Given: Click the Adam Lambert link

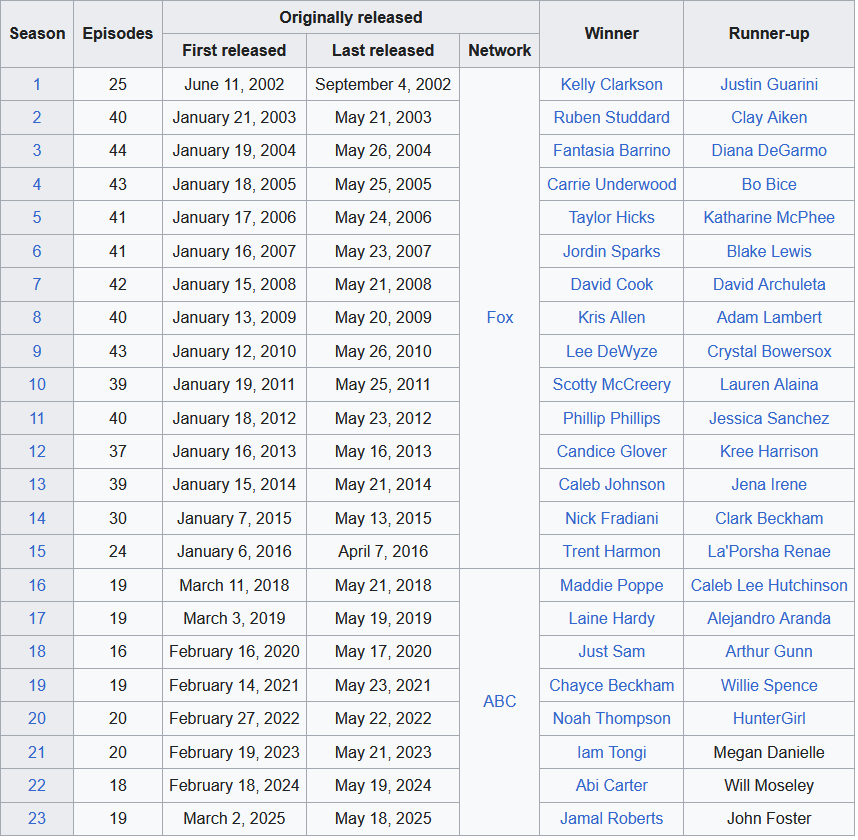Looking at the screenshot, I should pos(769,317).
